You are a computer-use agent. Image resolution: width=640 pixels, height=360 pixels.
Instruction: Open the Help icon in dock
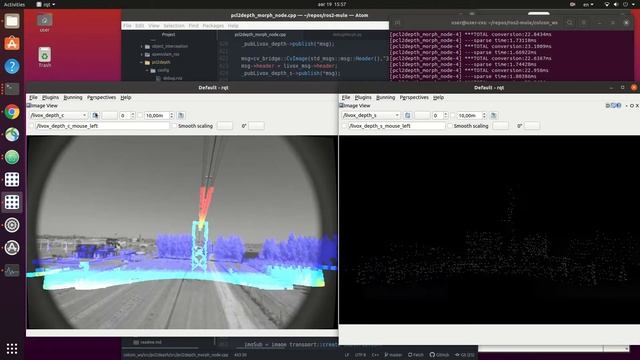tap(12, 66)
